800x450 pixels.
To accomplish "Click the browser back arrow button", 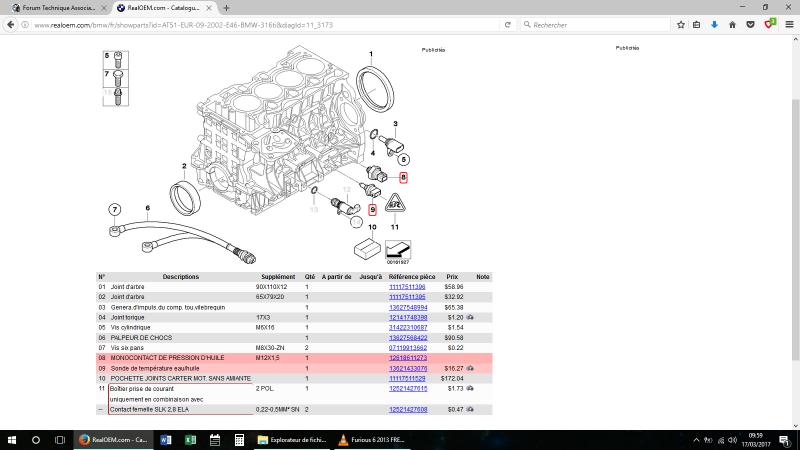I will [10, 24].
